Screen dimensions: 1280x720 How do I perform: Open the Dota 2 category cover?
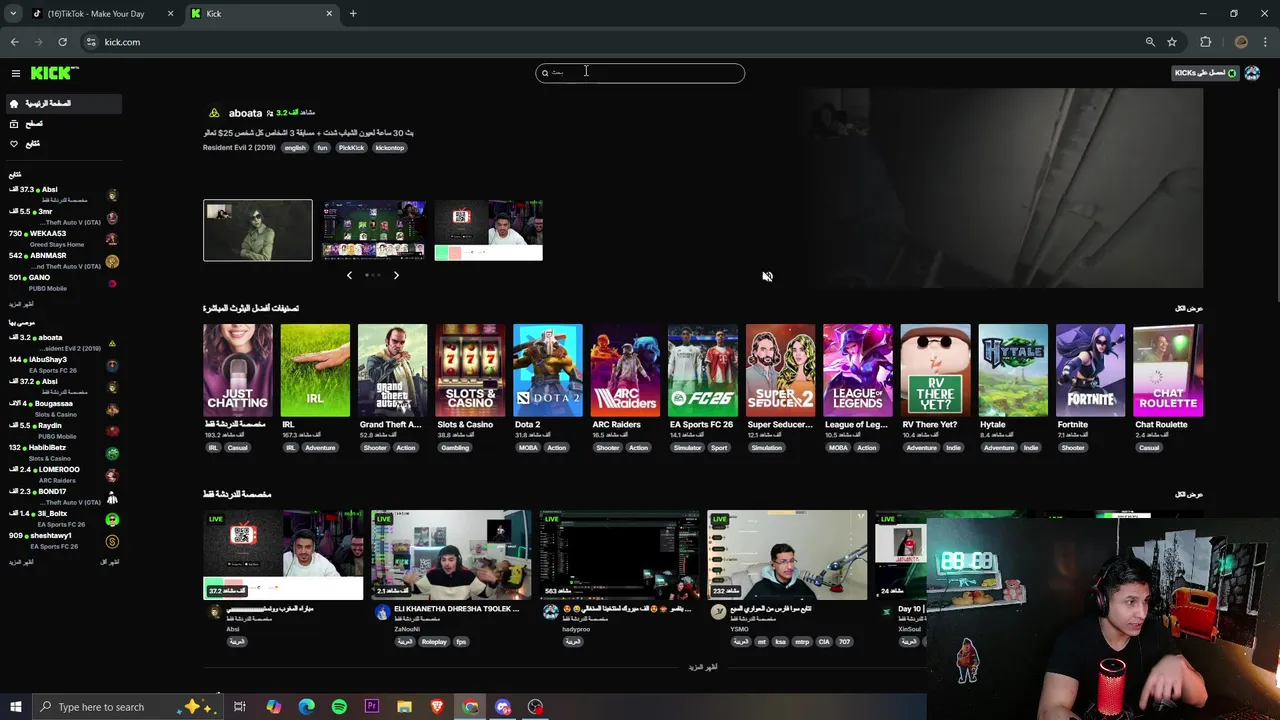pos(548,370)
